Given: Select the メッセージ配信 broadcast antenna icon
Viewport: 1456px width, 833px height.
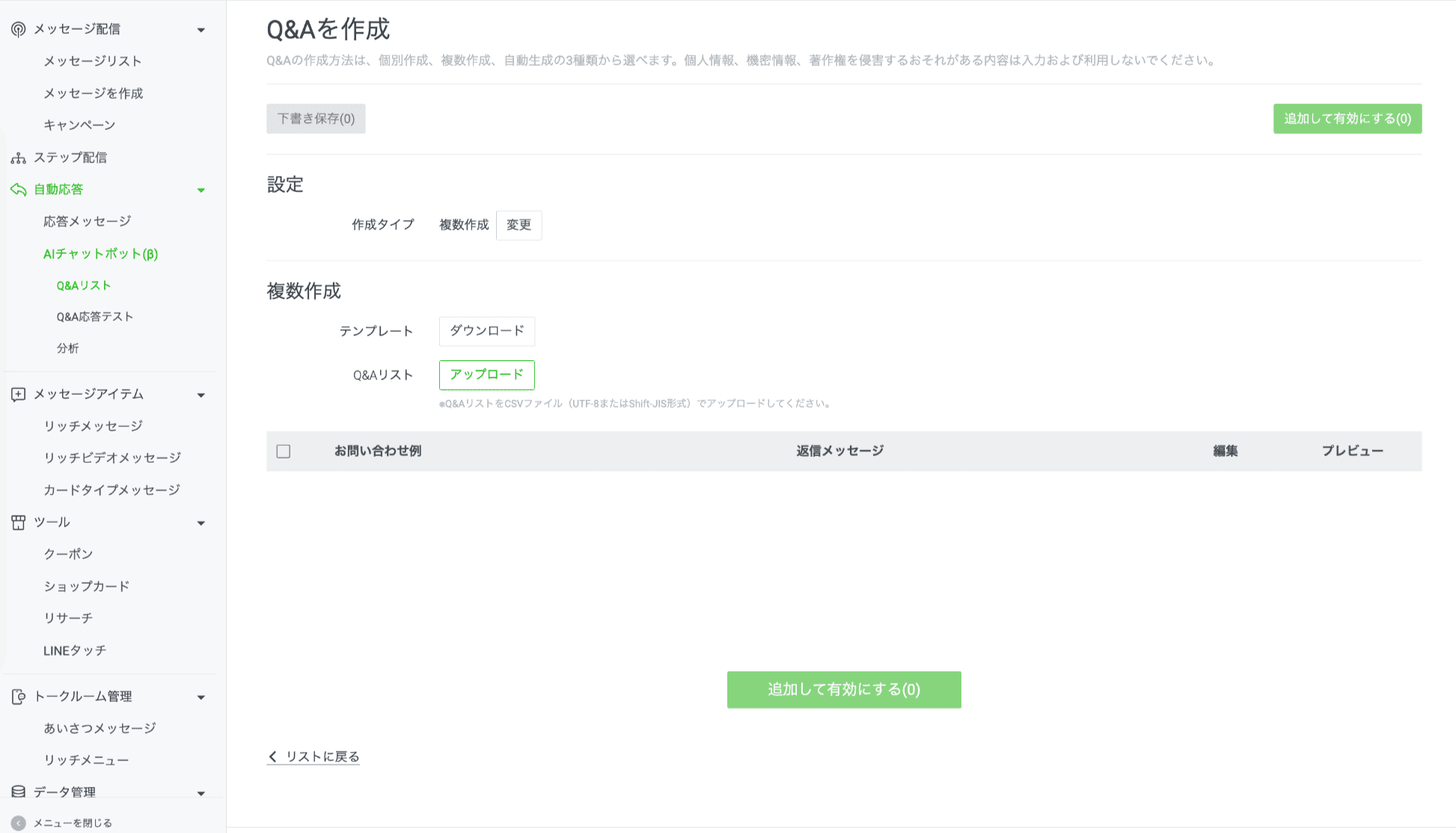Looking at the screenshot, I should tap(18, 28).
